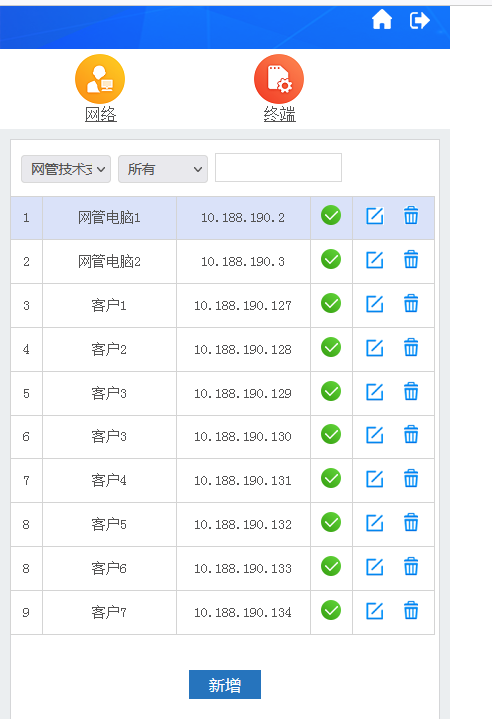
Task: Switch to the 网络 tab label
Action: point(101,114)
